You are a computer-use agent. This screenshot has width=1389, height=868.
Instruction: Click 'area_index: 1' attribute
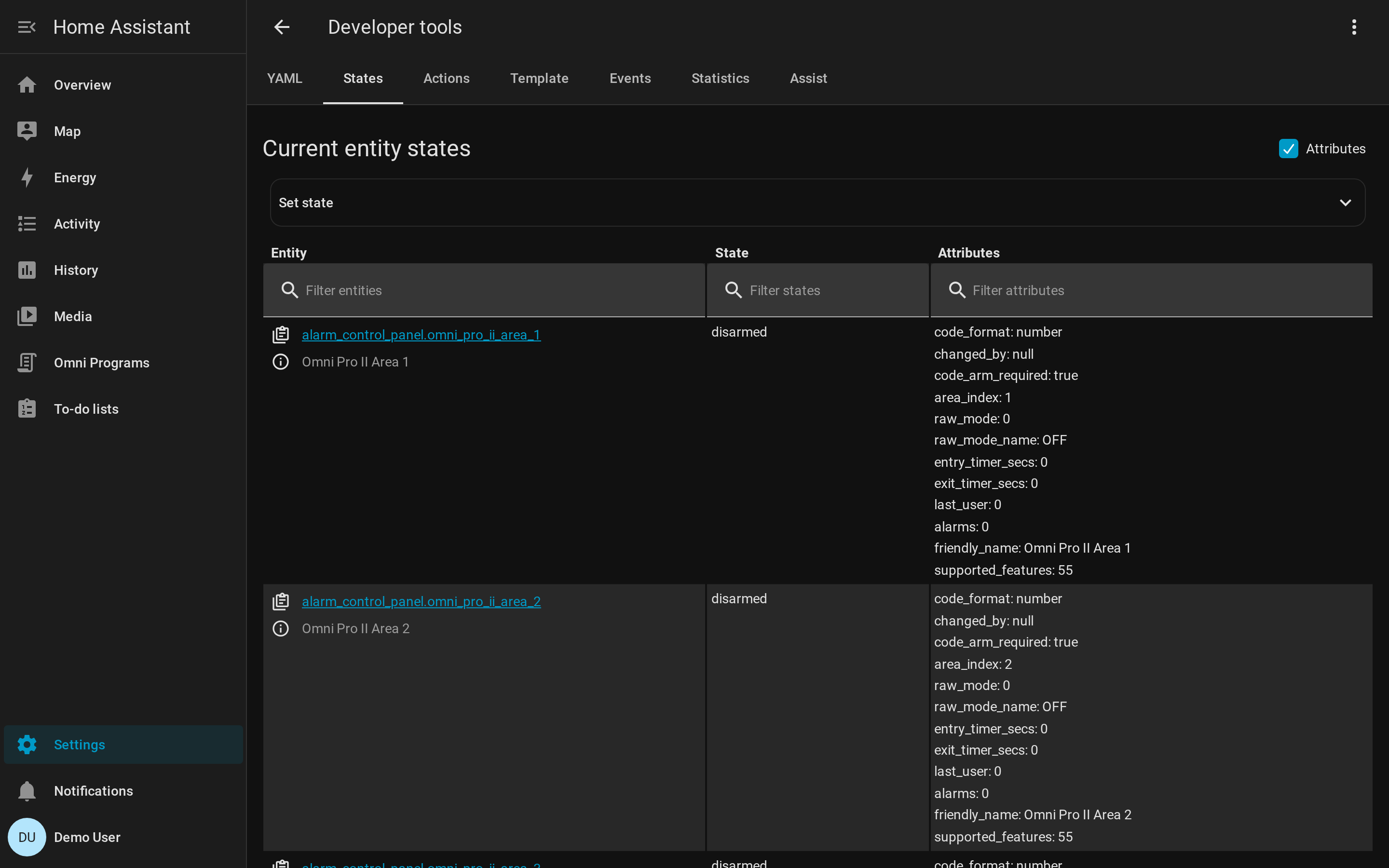tap(972, 397)
